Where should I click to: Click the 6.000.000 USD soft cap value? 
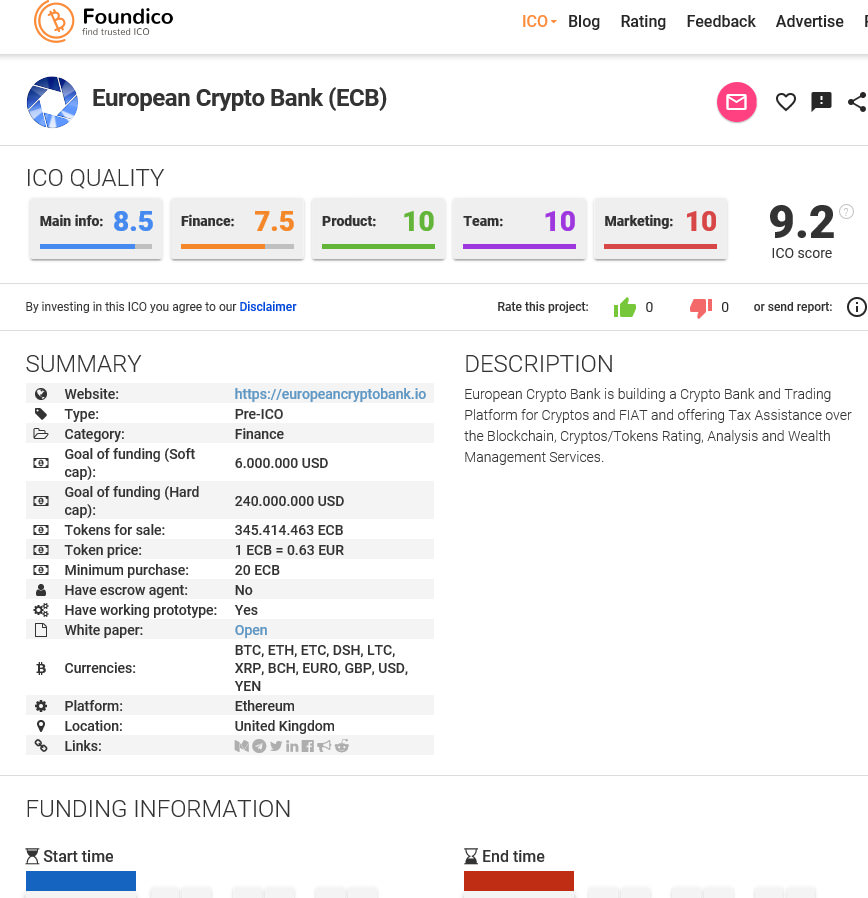[281, 463]
